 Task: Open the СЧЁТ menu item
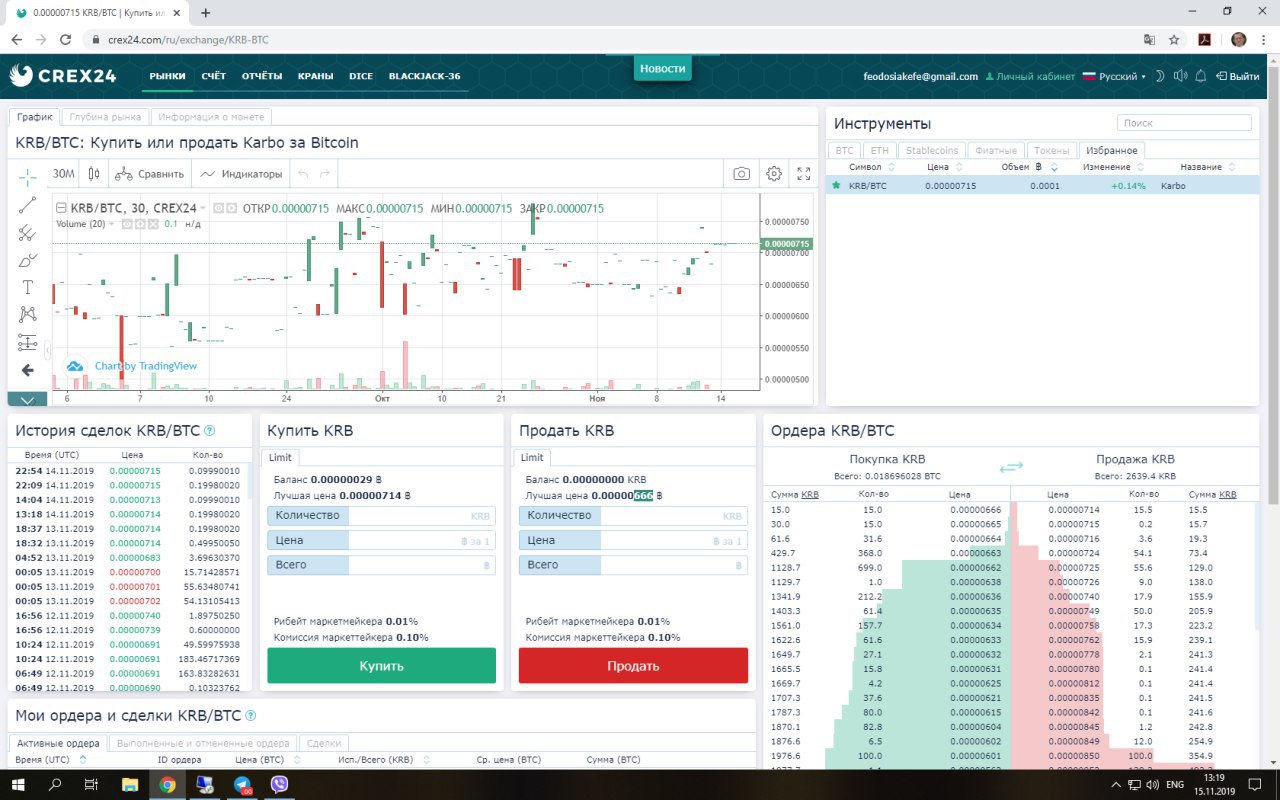pyautogui.click(x=213, y=76)
